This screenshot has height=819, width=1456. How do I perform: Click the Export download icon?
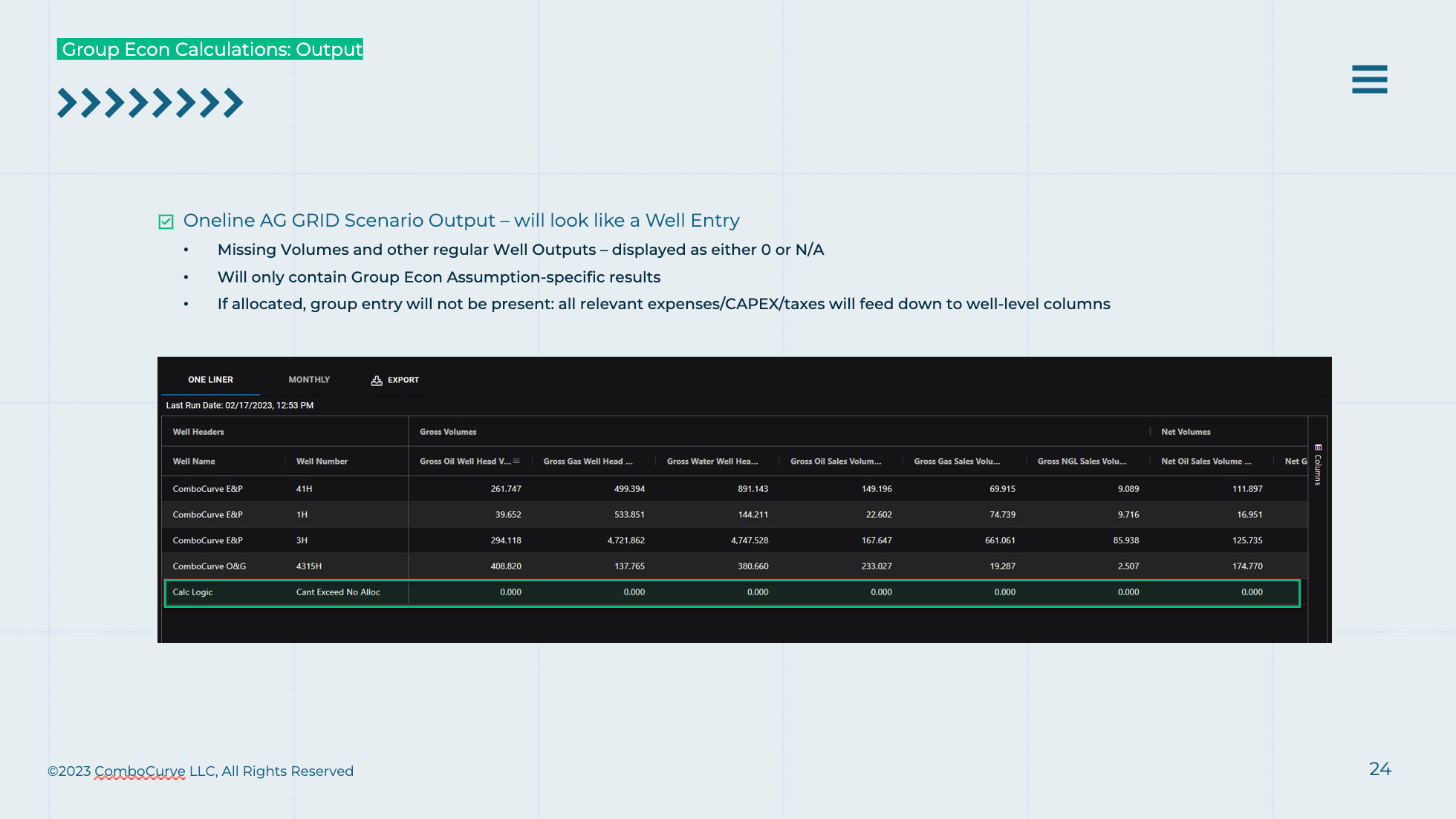(x=377, y=381)
